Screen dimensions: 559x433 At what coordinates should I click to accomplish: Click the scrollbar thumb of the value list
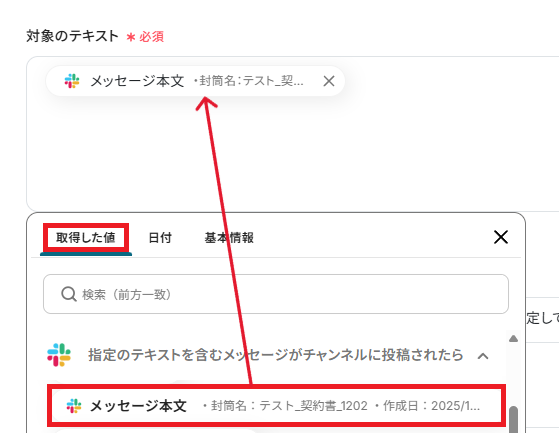[513, 420]
